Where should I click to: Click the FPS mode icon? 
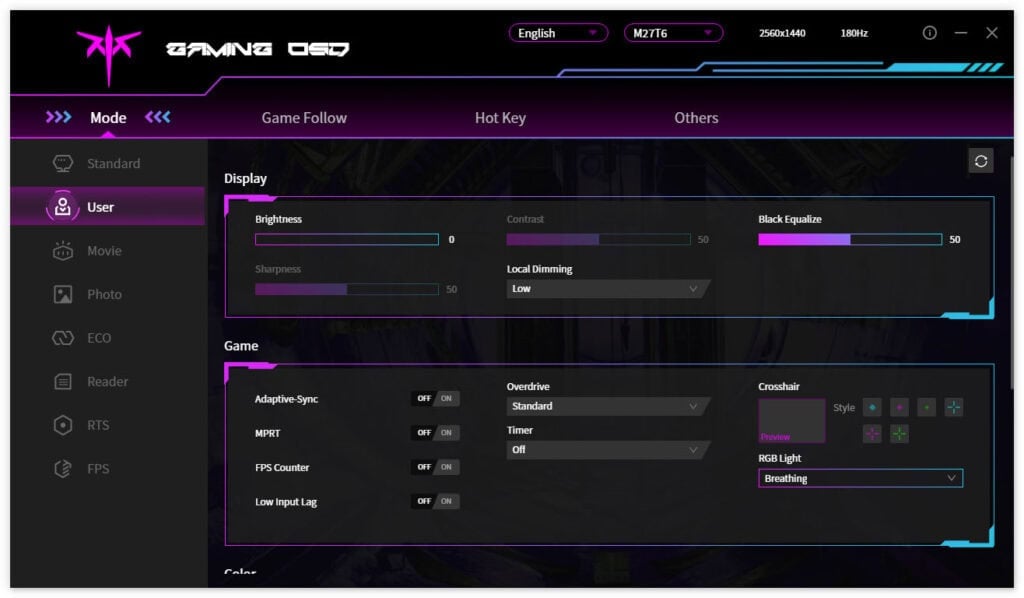(x=63, y=469)
